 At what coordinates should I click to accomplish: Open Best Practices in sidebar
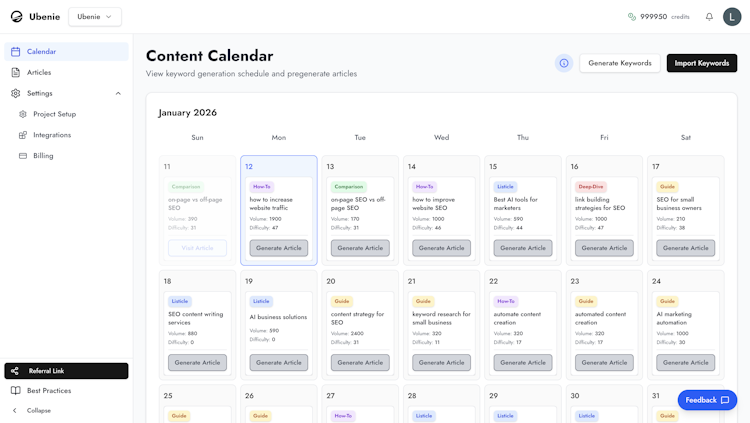(x=48, y=390)
